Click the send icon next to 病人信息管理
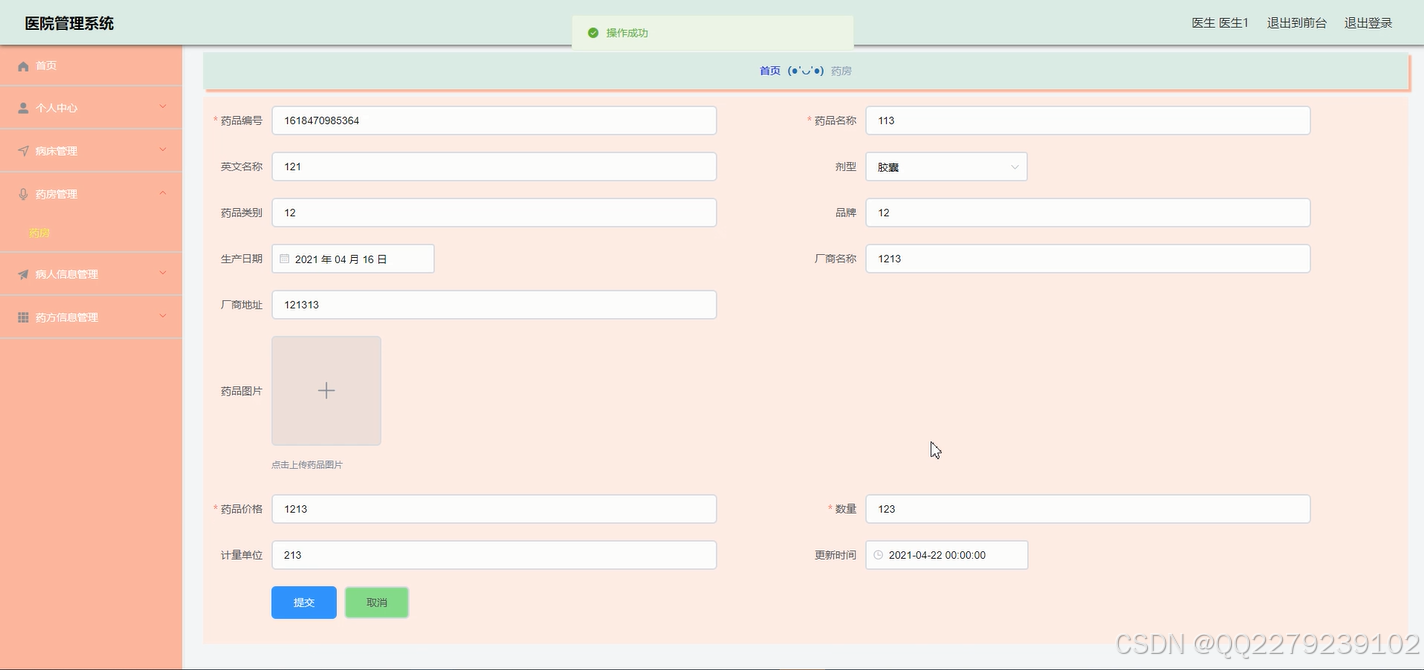 pyautogui.click(x=23, y=273)
